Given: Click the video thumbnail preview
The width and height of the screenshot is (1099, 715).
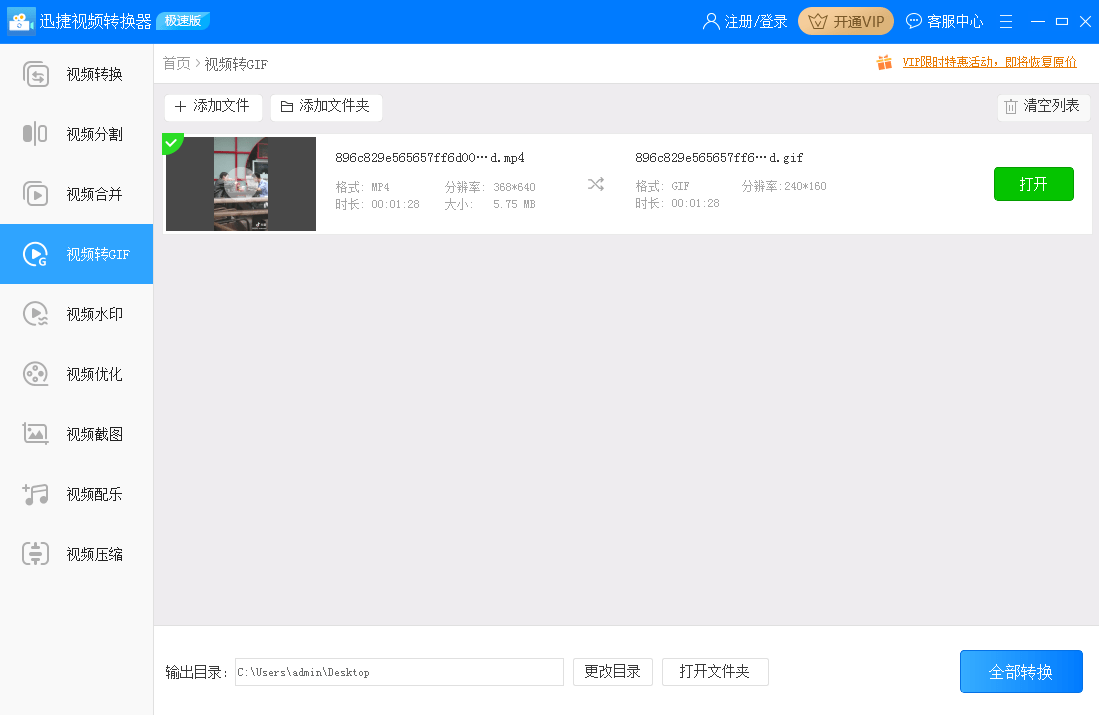Looking at the screenshot, I should point(240,184).
